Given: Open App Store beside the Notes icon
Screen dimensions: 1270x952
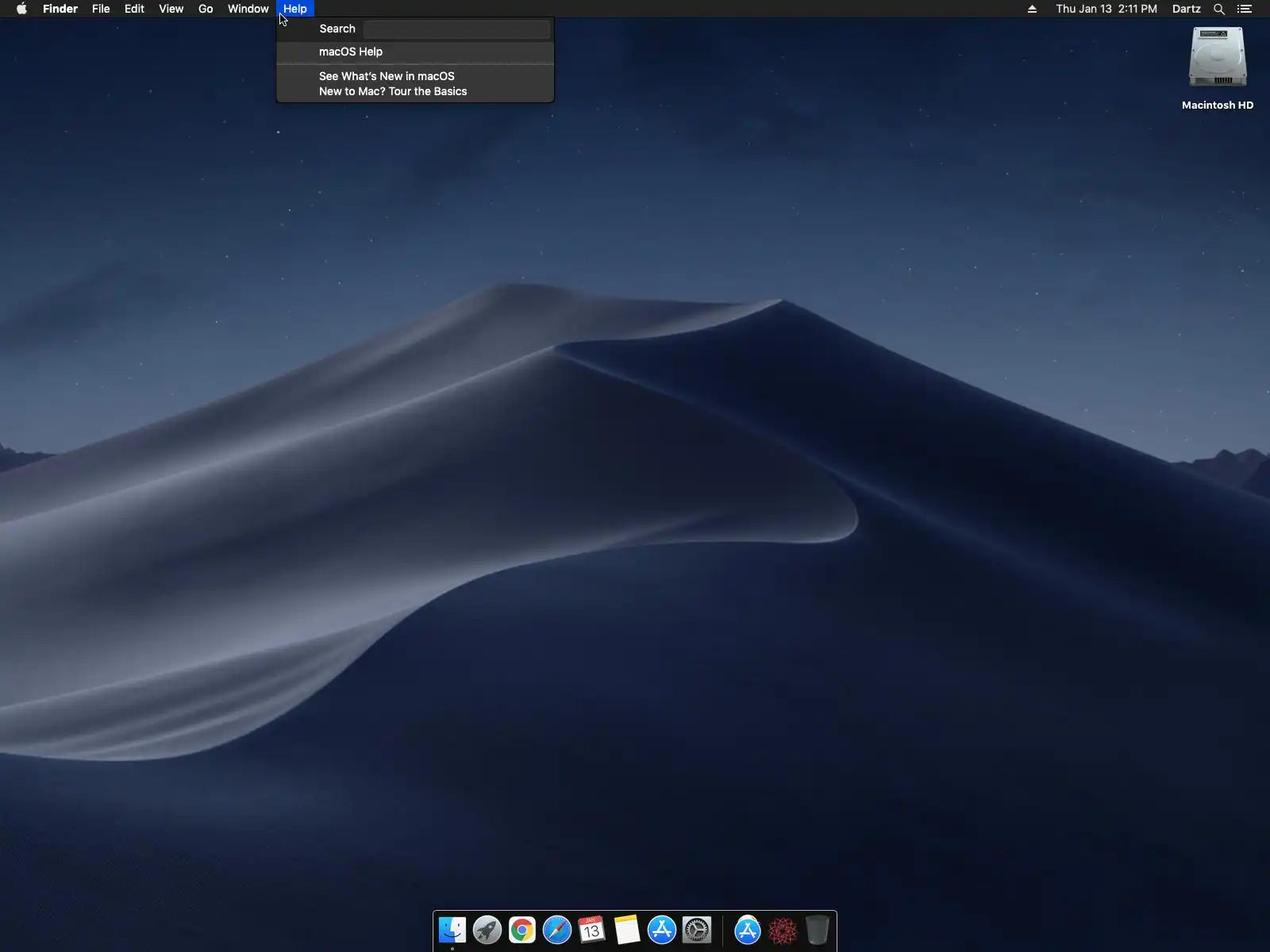Looking at the screenshot, I should pos(662,930).
